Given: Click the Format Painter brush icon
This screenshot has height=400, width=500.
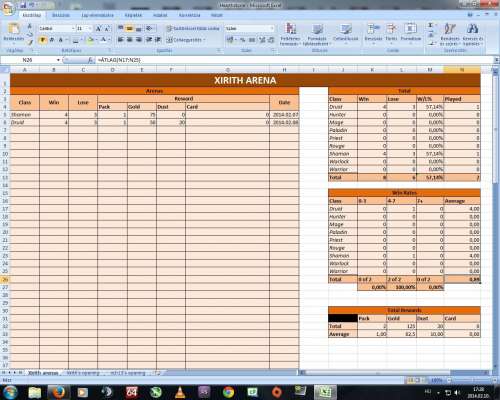Looking at the screenshot, I should click(30, 42).
